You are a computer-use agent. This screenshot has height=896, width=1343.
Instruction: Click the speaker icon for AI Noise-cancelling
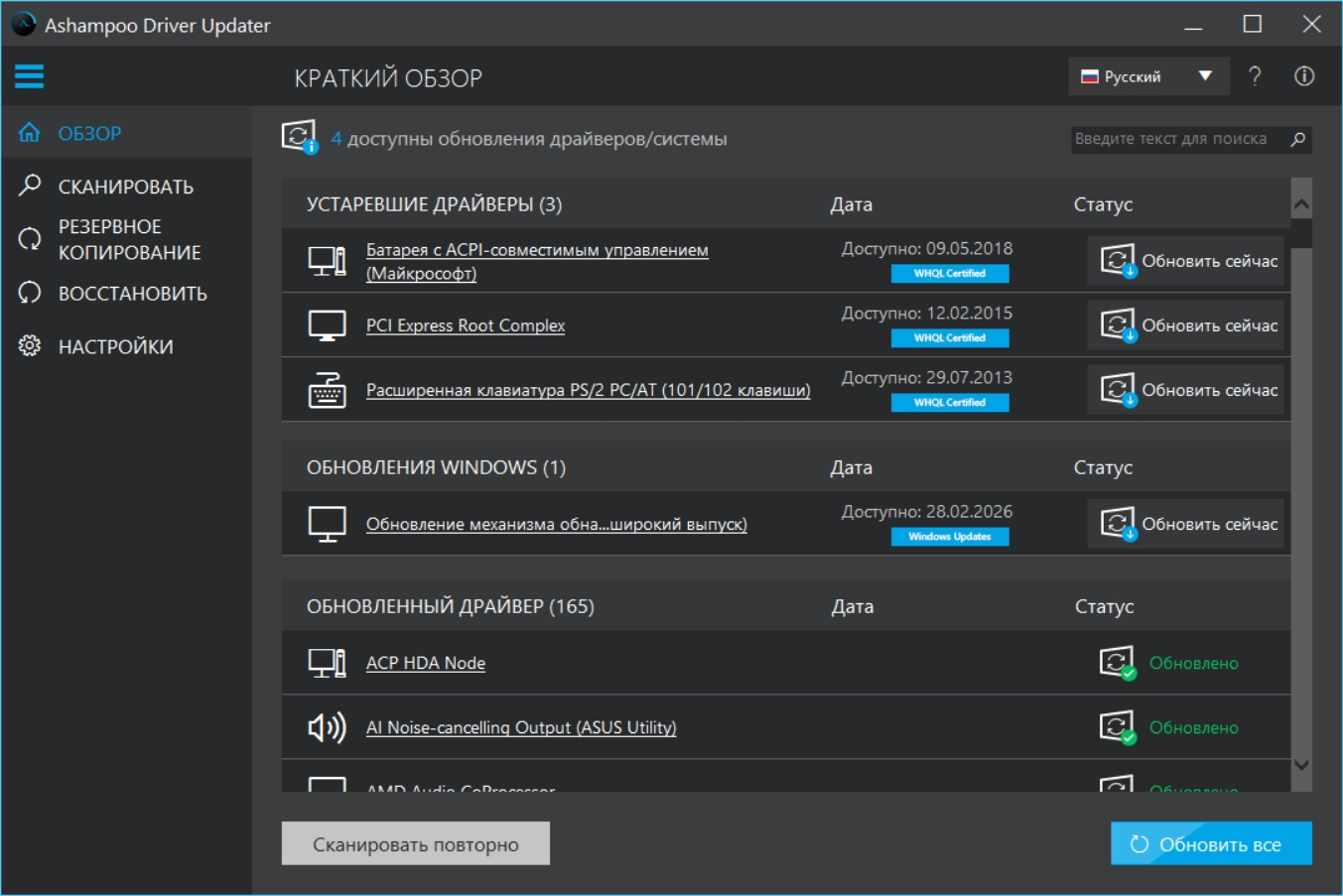(x=327, y=727)
